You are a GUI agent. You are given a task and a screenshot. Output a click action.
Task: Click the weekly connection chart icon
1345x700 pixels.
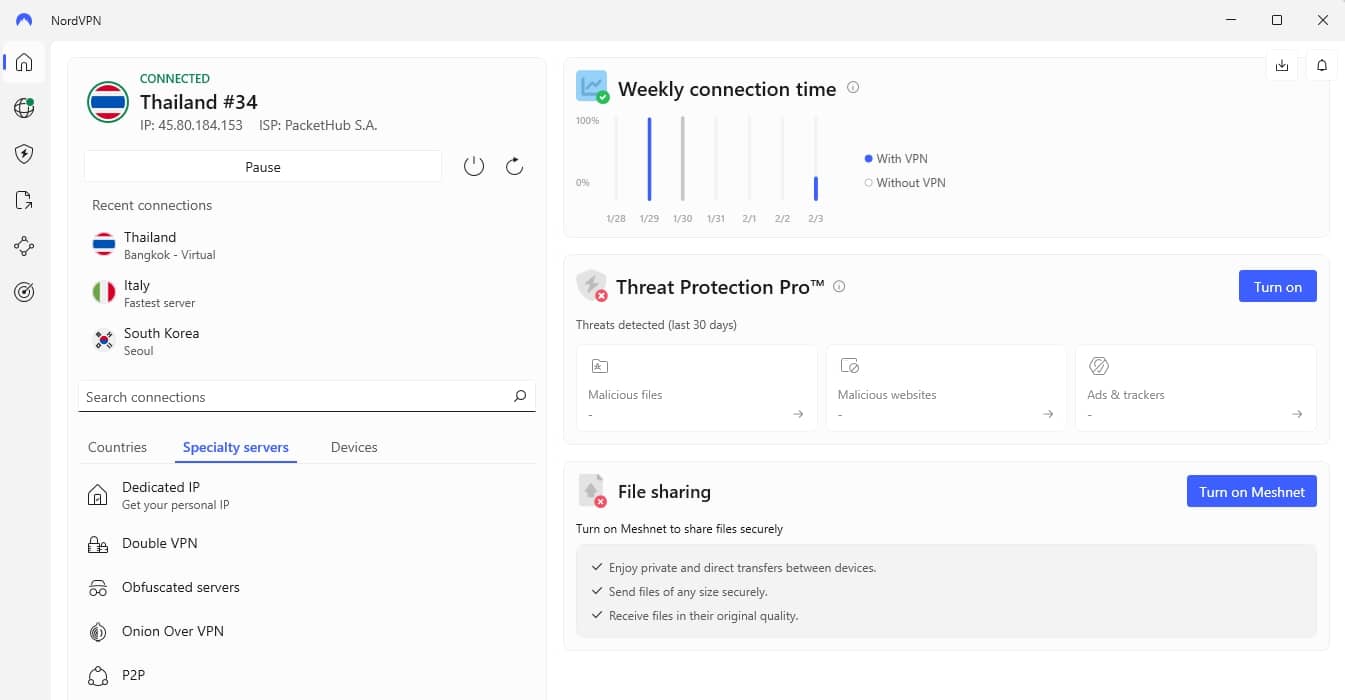(592, 87)
